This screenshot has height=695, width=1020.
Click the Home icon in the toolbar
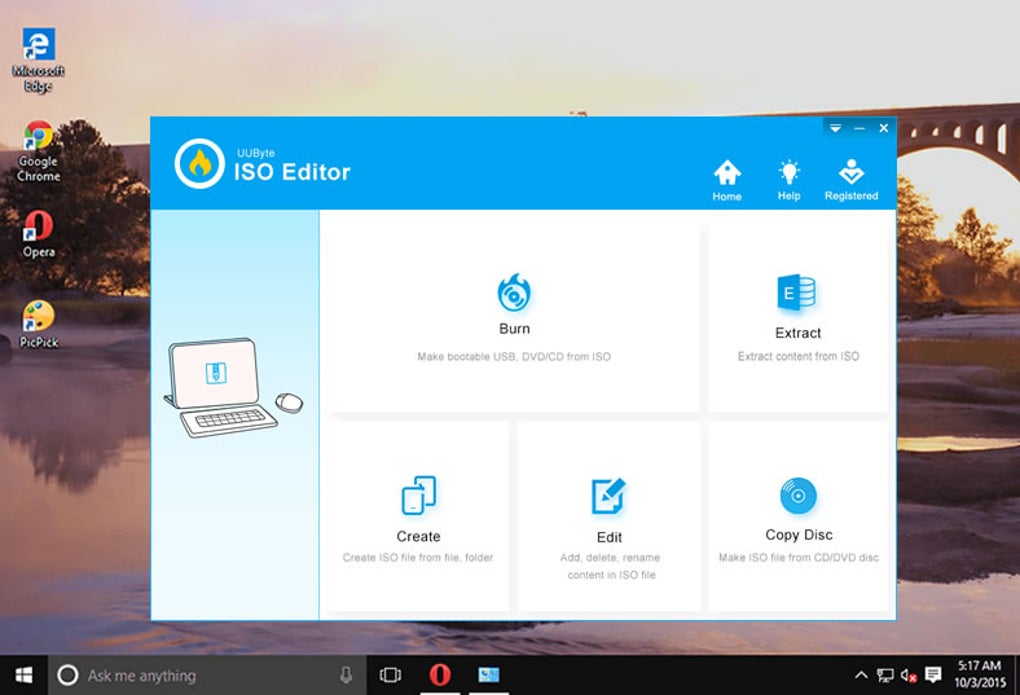726,172
